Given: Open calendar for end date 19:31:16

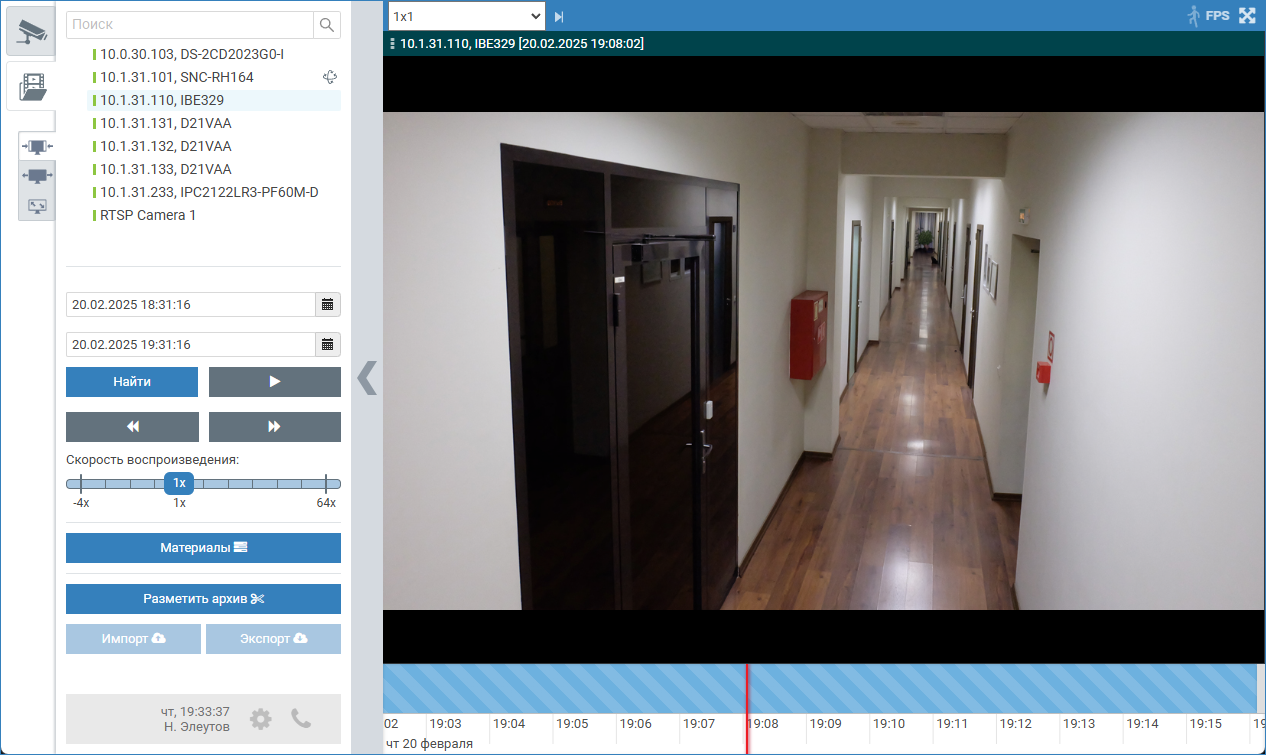Looking at the screenshot, I should coord(327,344).
